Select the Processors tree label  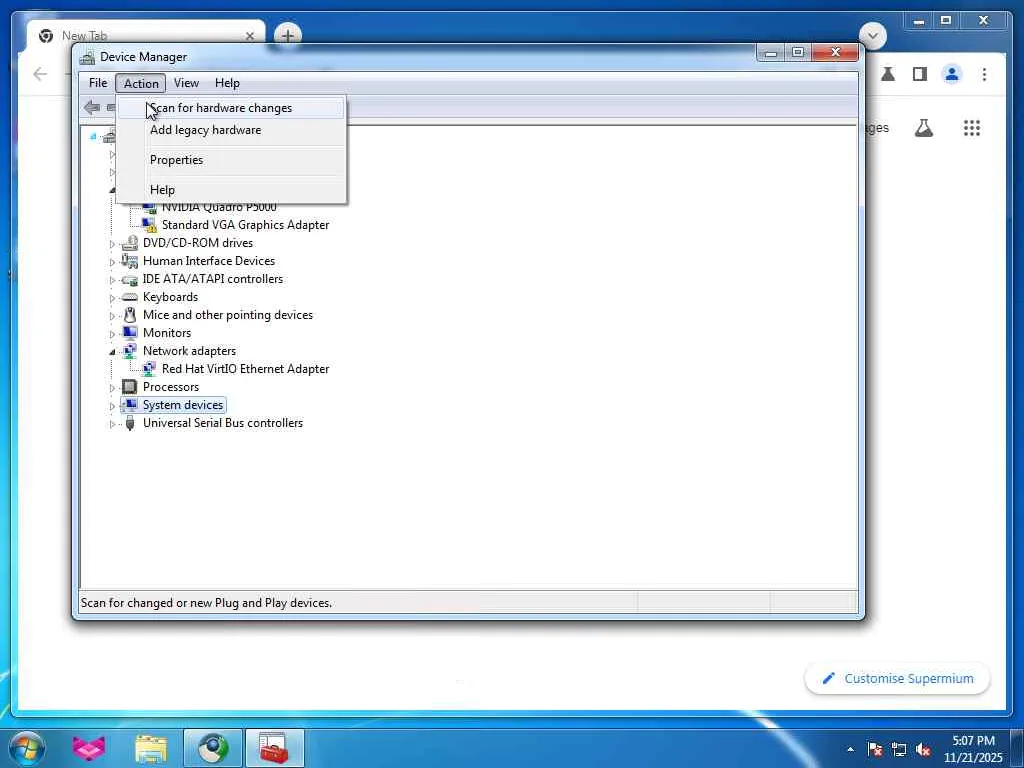pos(171,387)
